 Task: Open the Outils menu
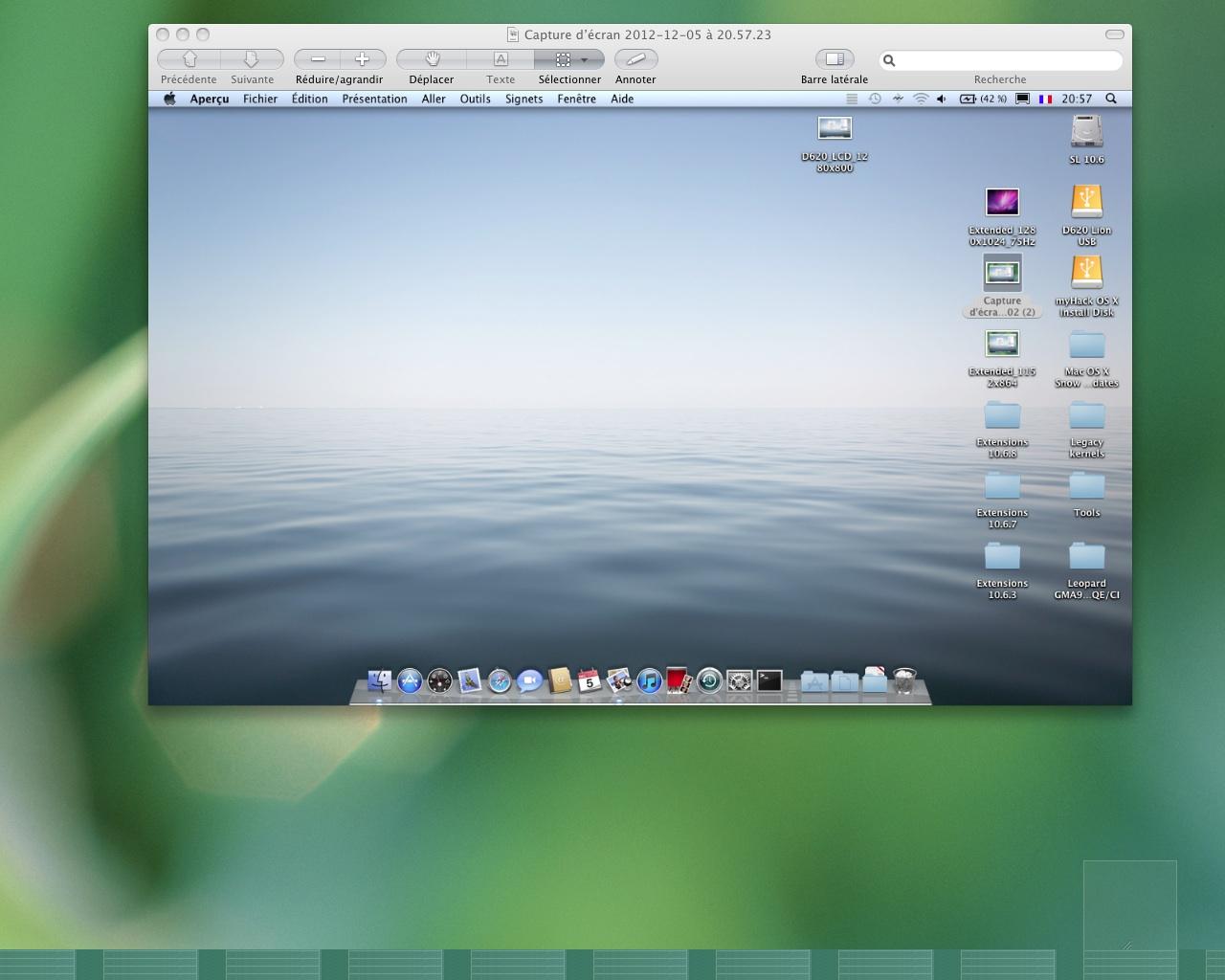(475, 99)
